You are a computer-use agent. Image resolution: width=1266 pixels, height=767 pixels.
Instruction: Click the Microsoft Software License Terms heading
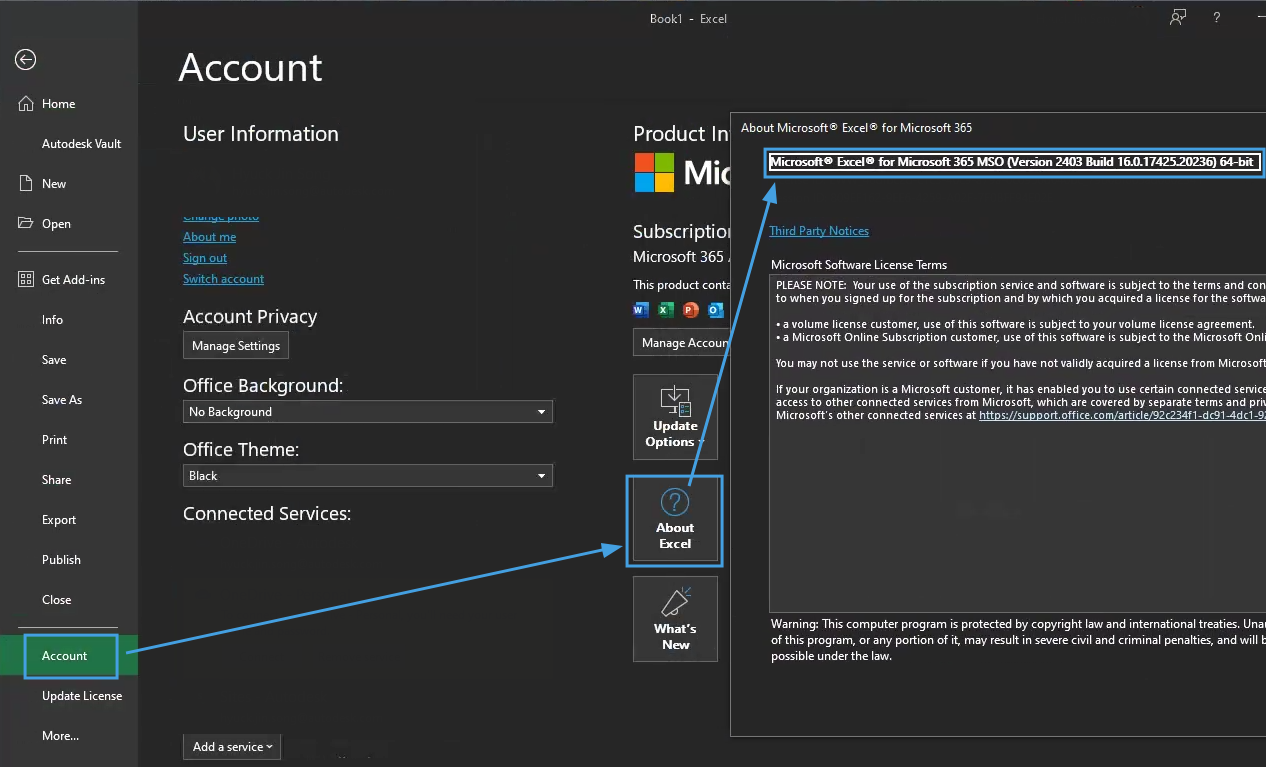pos(859,265)
